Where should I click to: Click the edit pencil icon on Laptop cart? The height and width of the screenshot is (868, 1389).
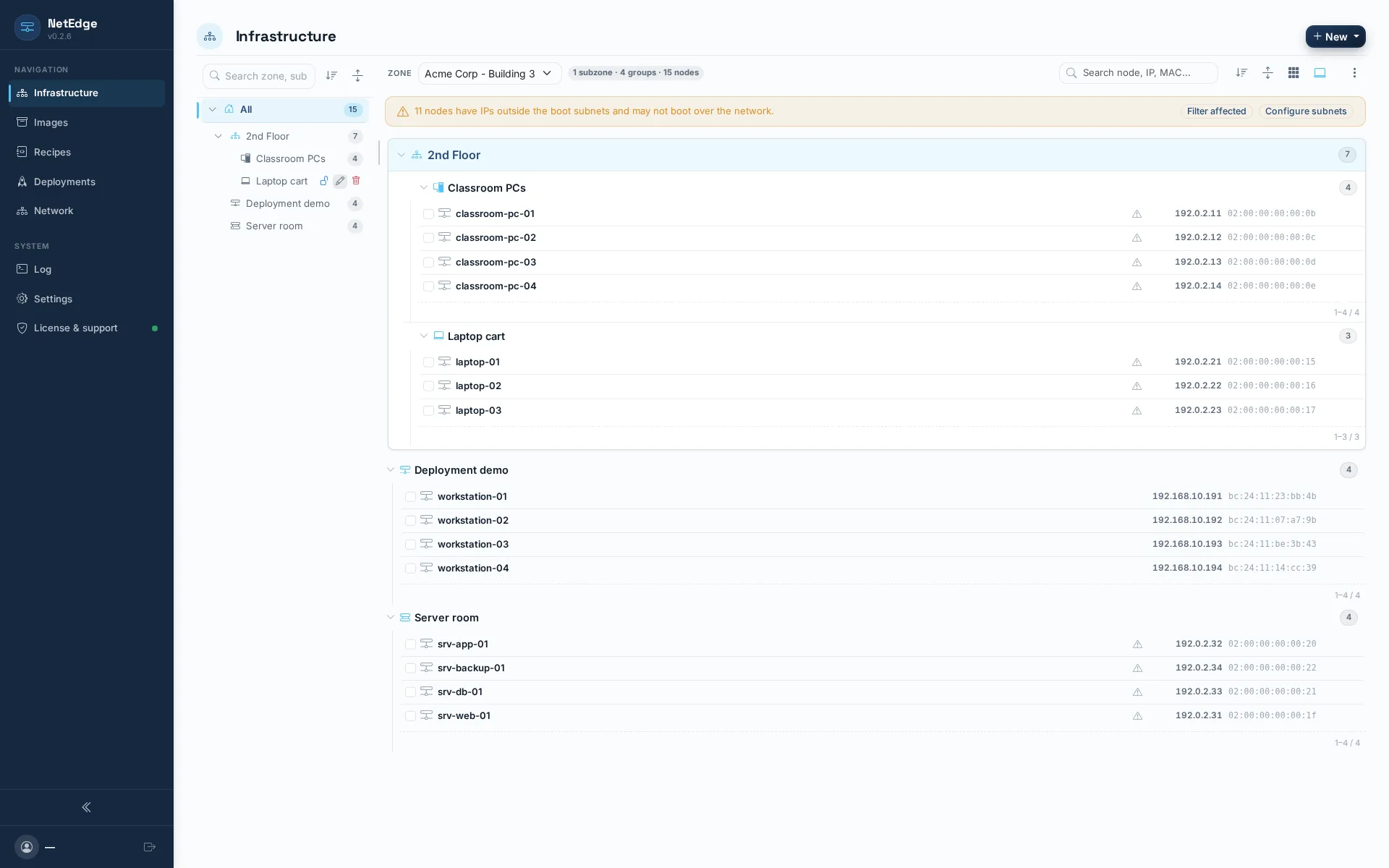tap(340, 181)
